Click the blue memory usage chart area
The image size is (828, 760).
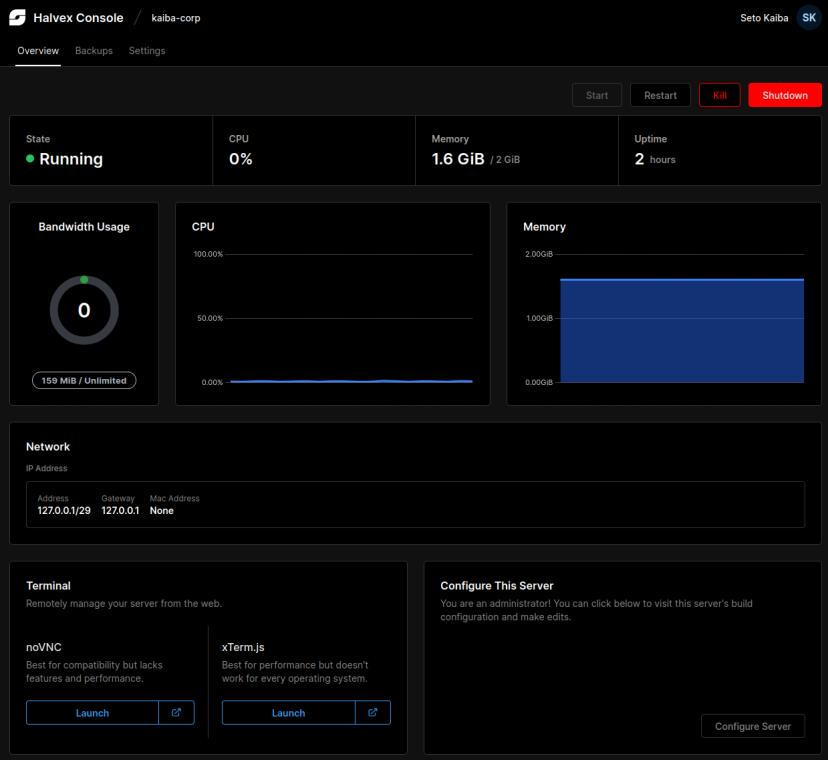[x=682, y=331]
